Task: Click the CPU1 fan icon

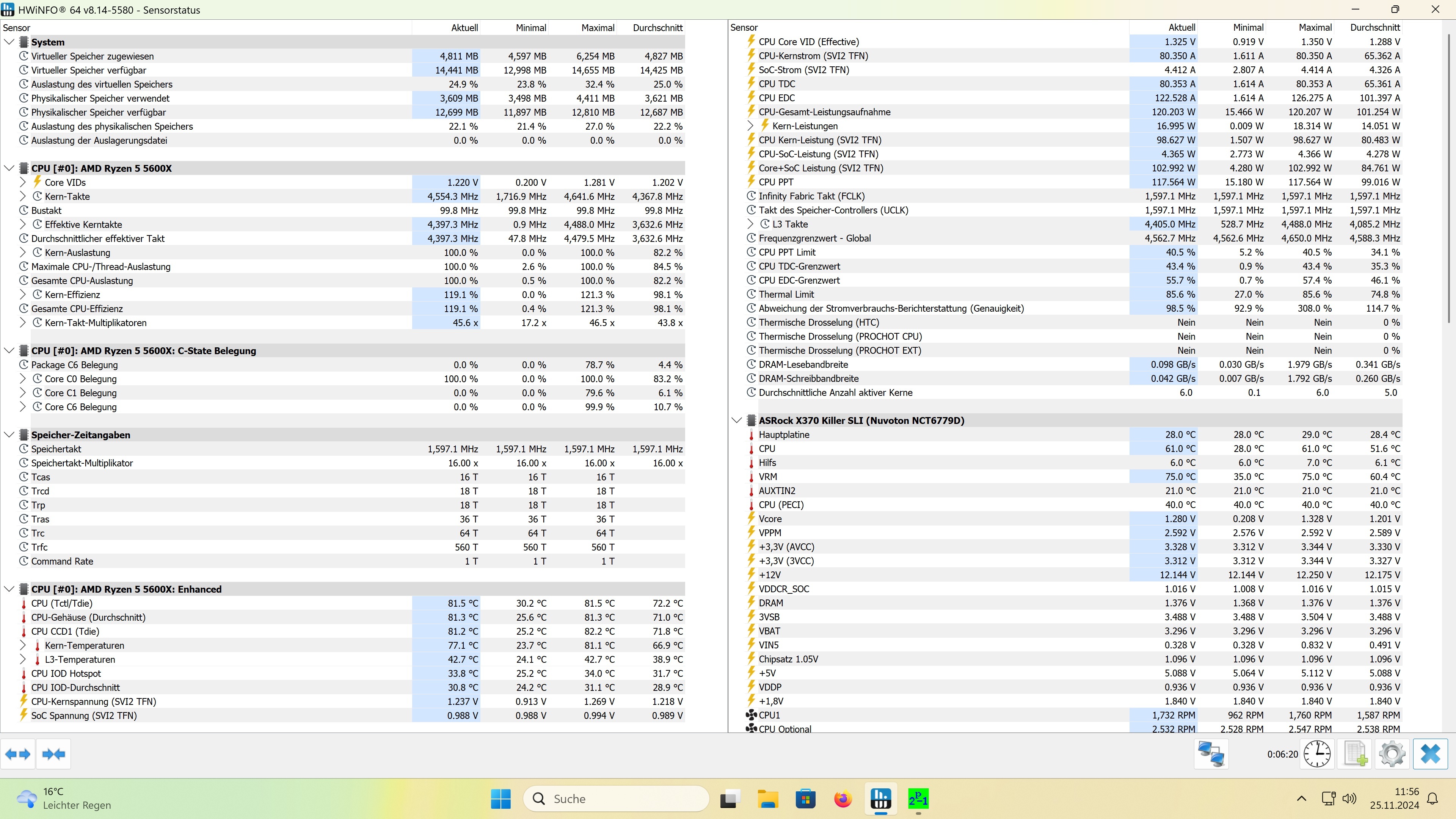Action: point(751,715)
